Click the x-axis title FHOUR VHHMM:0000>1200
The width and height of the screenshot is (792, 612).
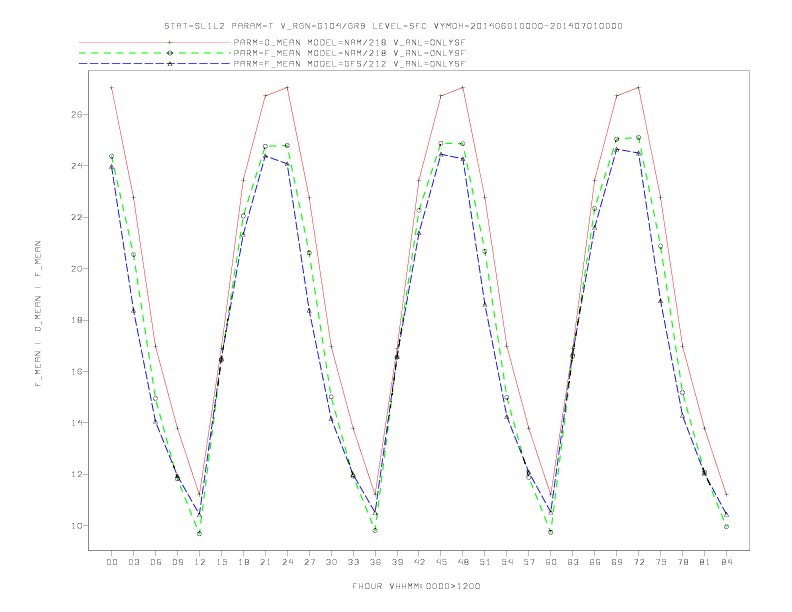[x=416, y=586]
